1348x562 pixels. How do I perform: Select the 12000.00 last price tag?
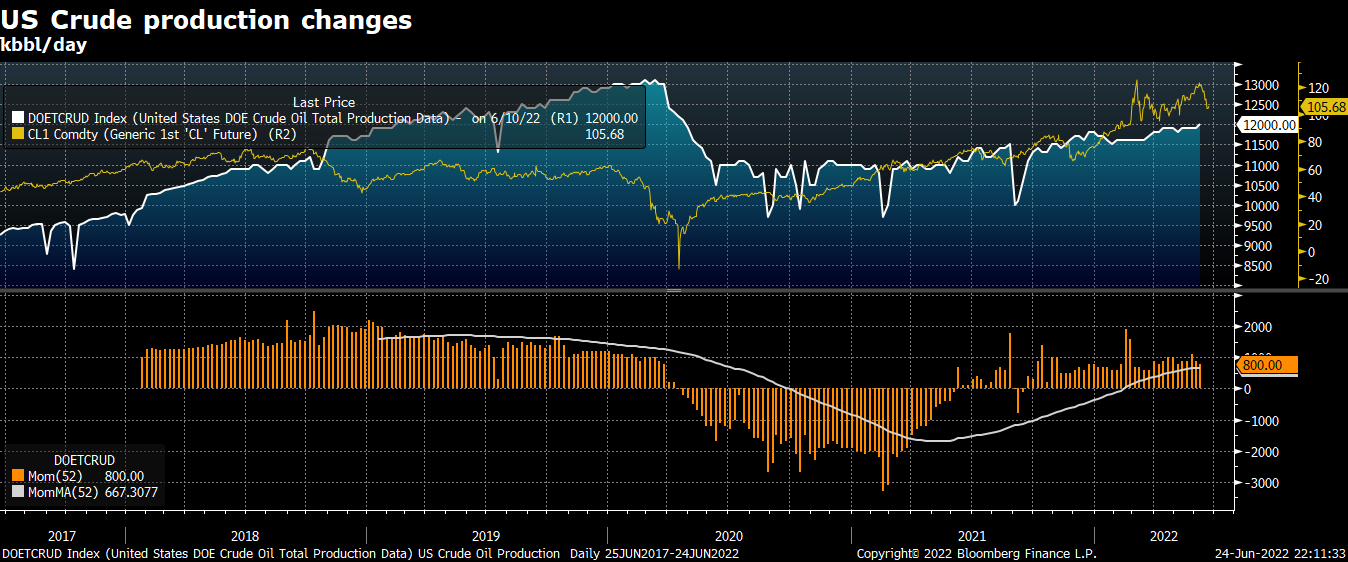tap(1267, 125)
